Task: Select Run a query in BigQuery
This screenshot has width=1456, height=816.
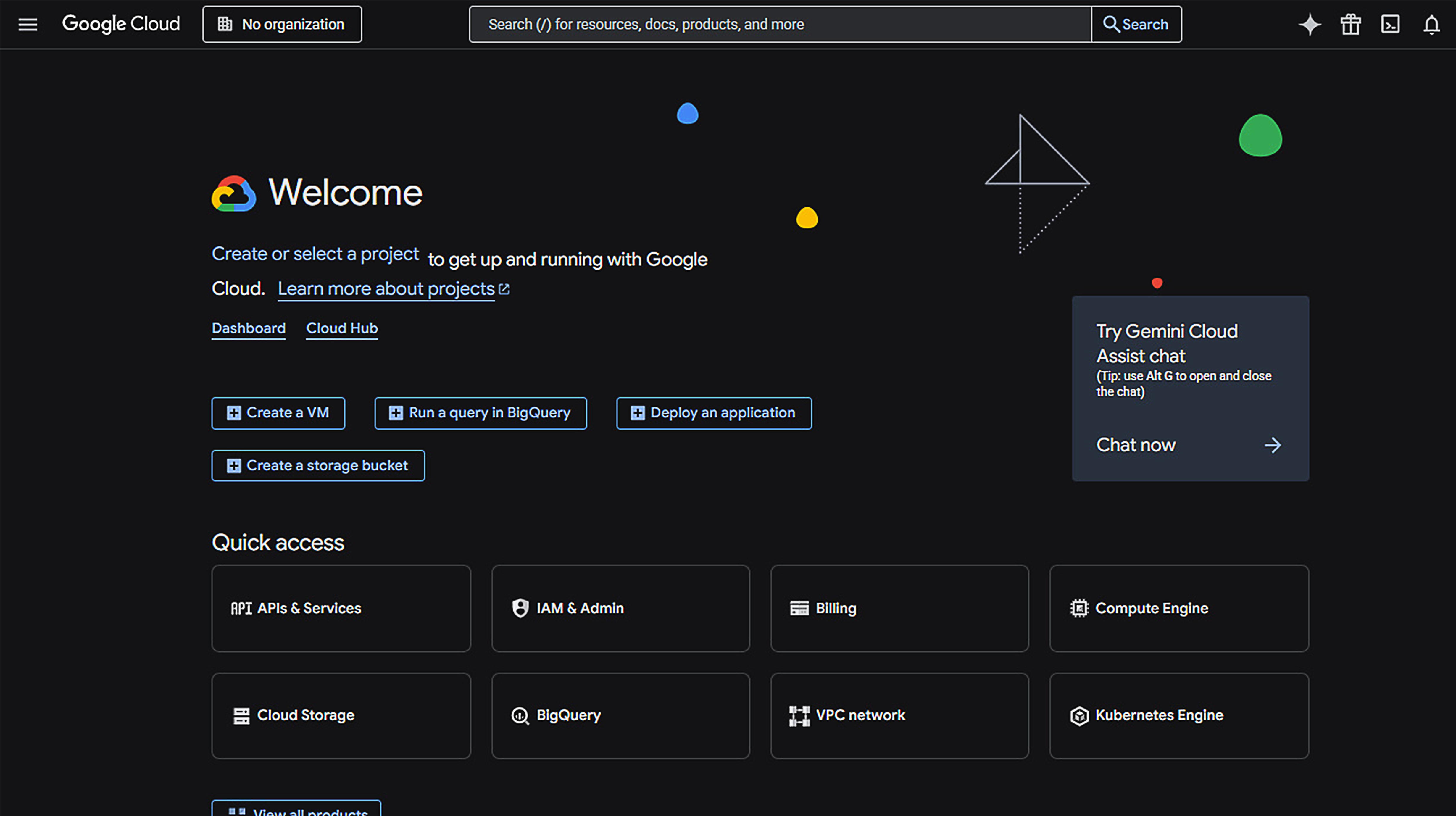Action: [x=481, y=413]
